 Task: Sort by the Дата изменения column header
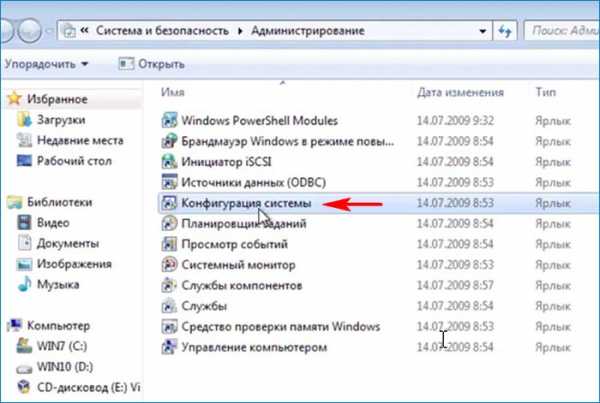(x=460, y=92)
